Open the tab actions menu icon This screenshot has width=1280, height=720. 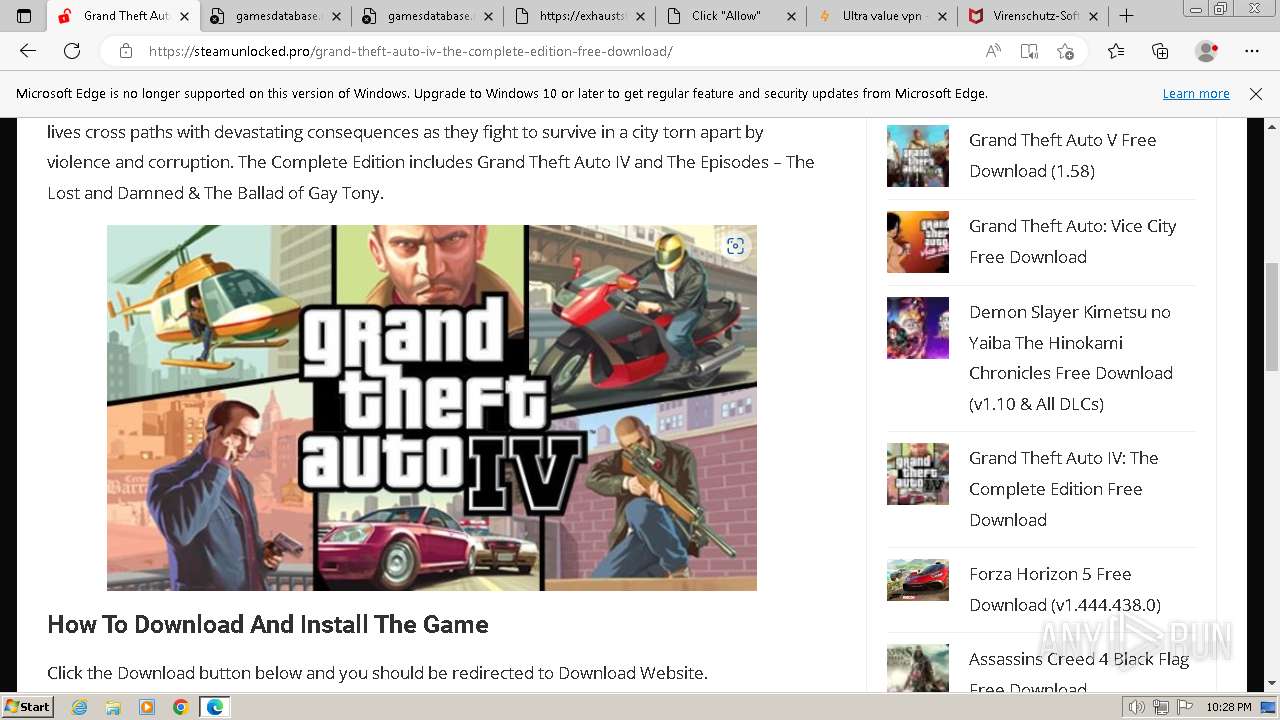pos(24,16)
